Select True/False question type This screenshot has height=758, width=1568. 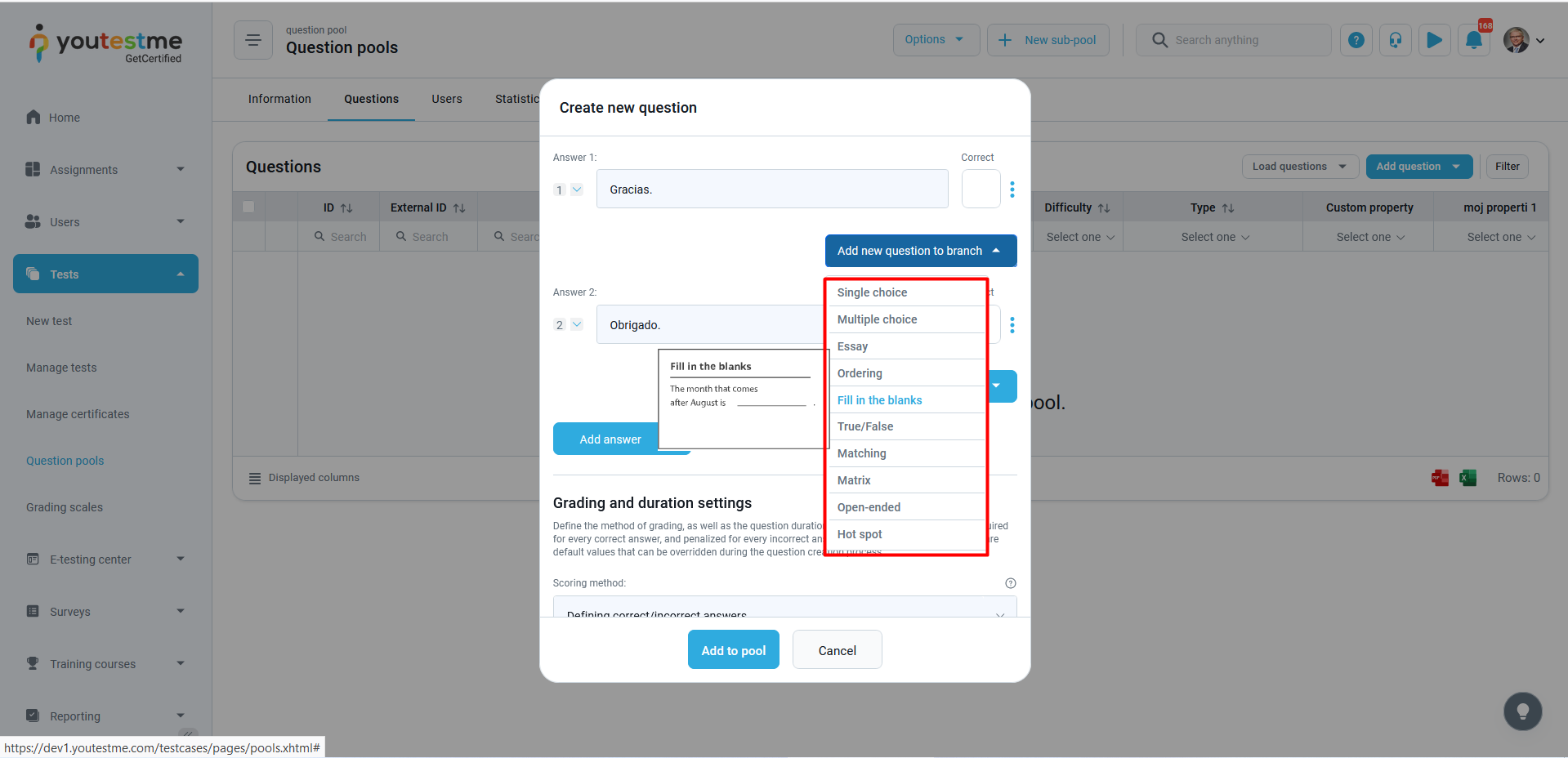point(906,426)
